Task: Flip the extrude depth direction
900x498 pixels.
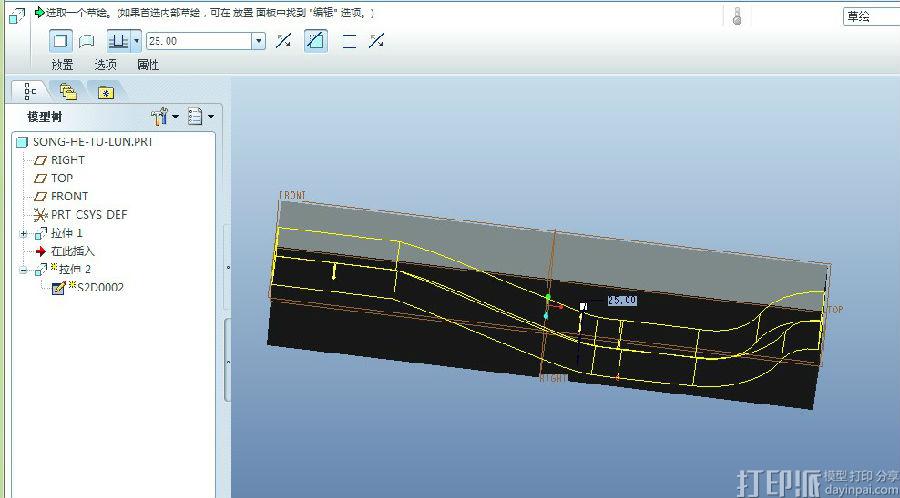Action: 284,41
